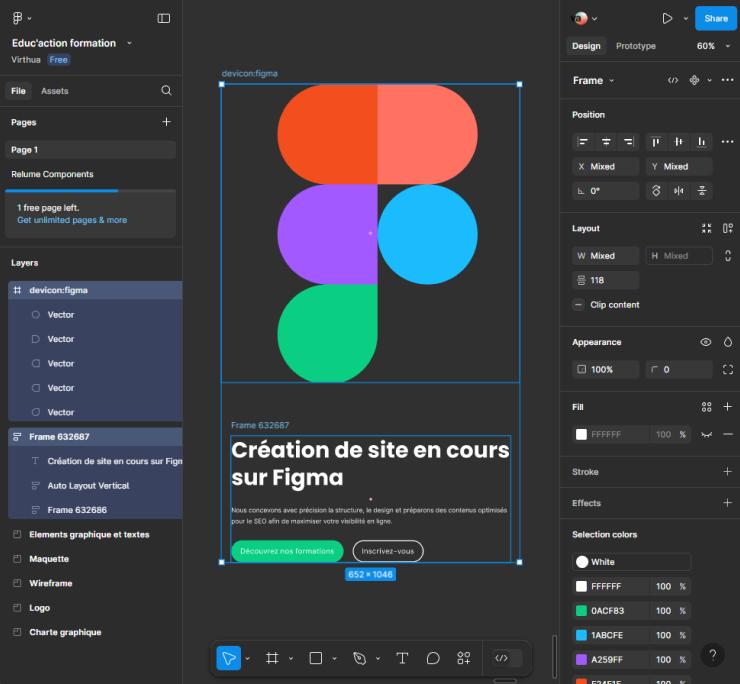Flip selection horizontally

click(679, 191)
